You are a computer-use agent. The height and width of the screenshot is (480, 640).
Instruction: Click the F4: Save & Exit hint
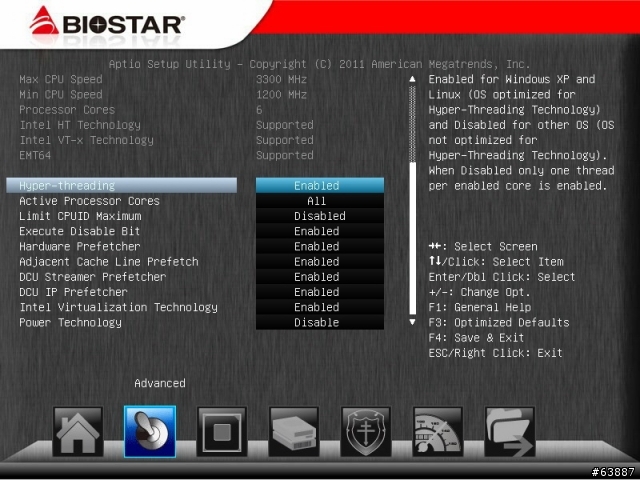click(x=476, y=338)
